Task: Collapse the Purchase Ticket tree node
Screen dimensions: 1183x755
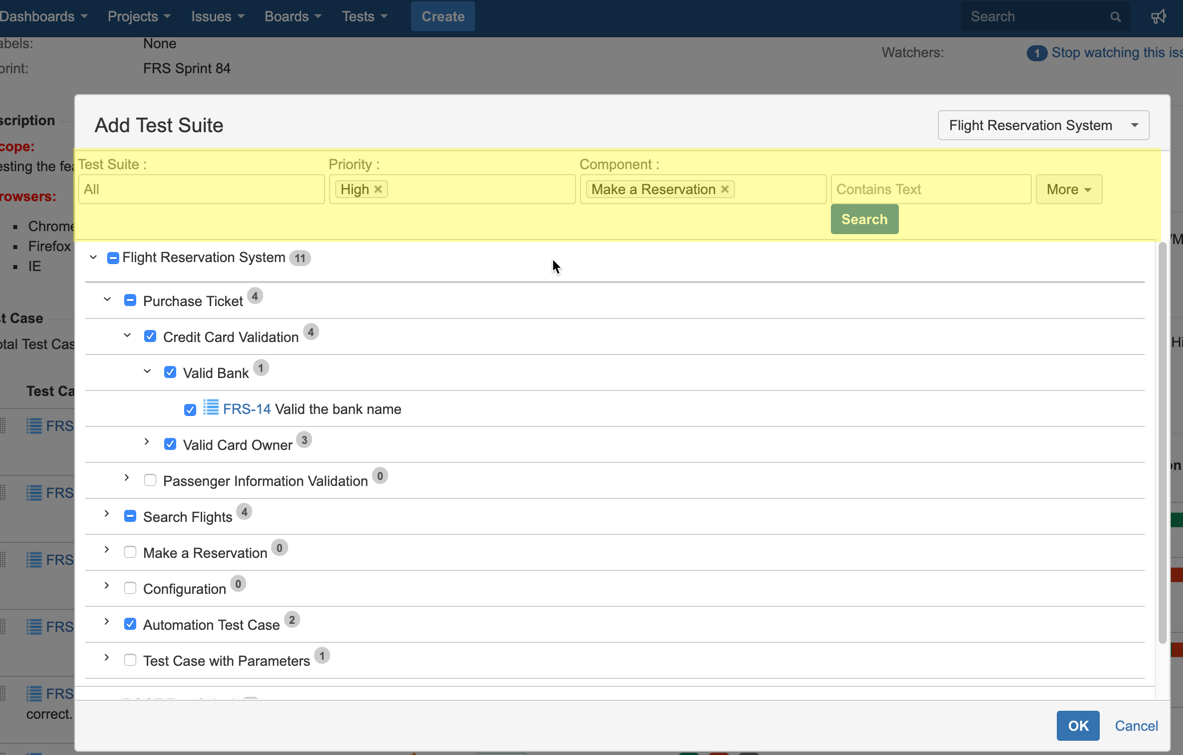Action: (x=107, y=299)
